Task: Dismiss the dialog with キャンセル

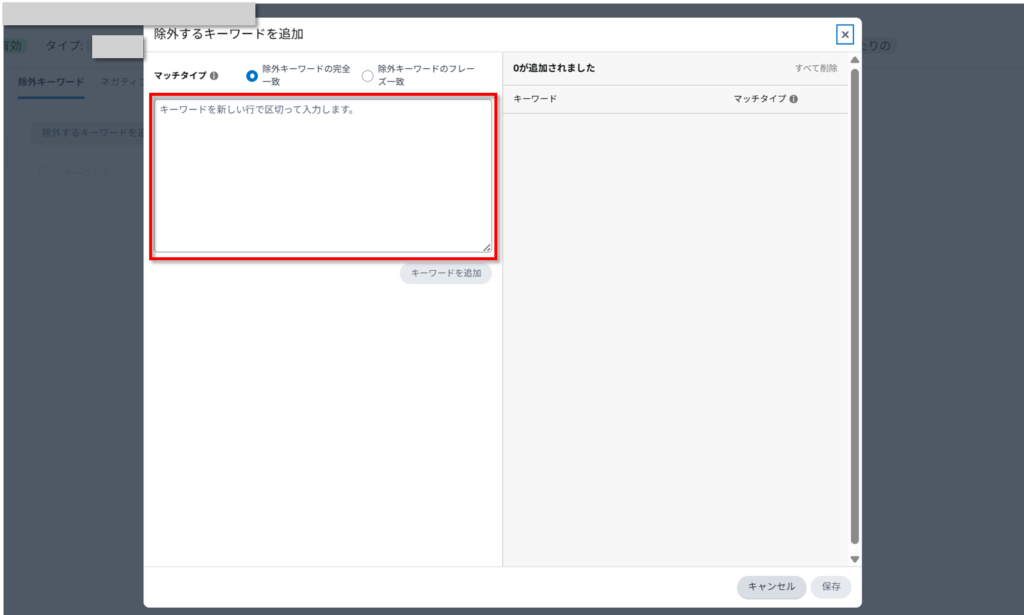Action: point(771,587)
